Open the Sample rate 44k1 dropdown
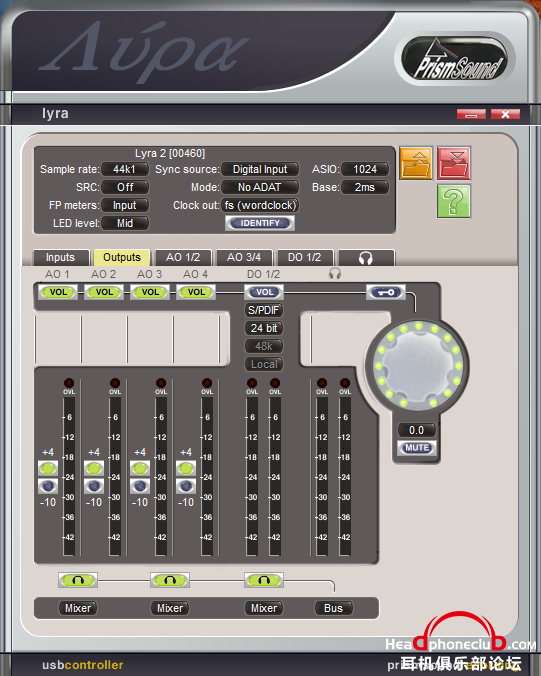 [x=125, y=169]
